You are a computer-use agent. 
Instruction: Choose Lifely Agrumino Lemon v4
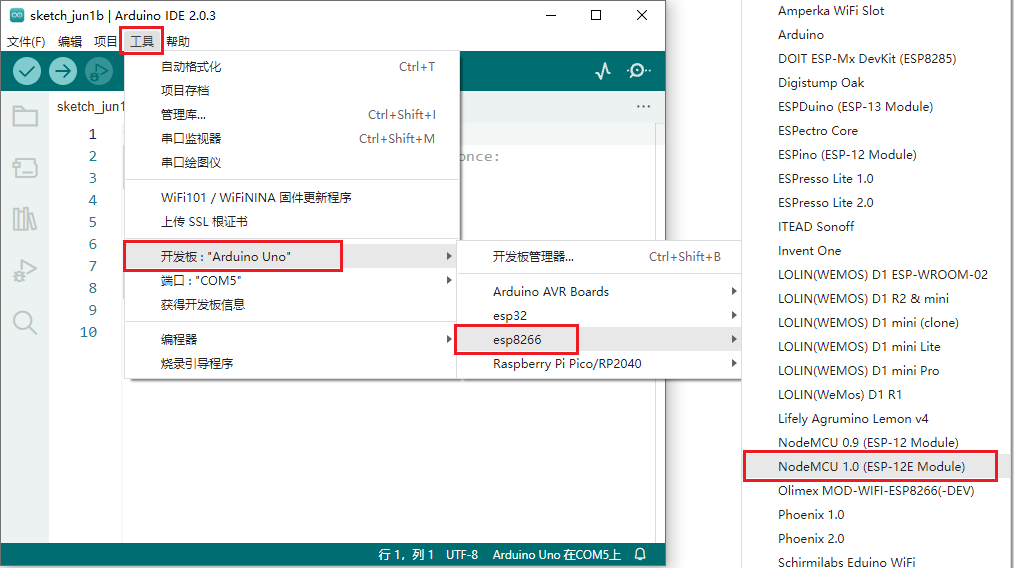(x=852, y=417)
